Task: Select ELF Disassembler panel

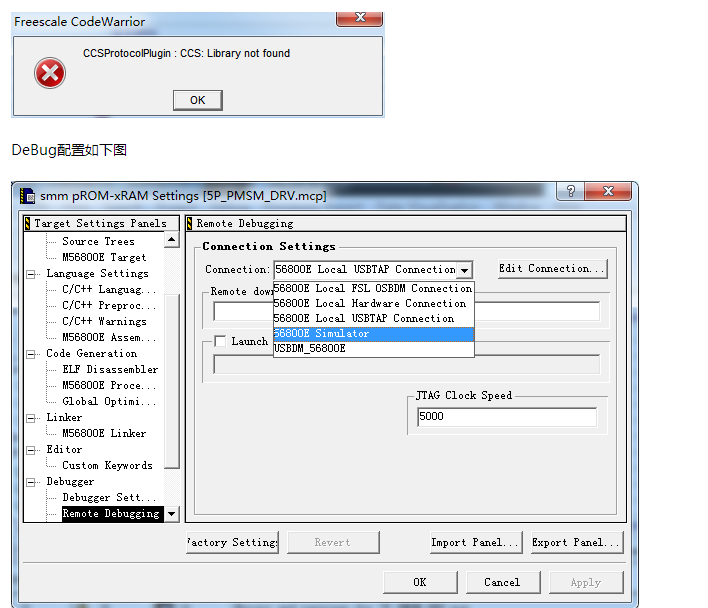Action: [110, 369]
